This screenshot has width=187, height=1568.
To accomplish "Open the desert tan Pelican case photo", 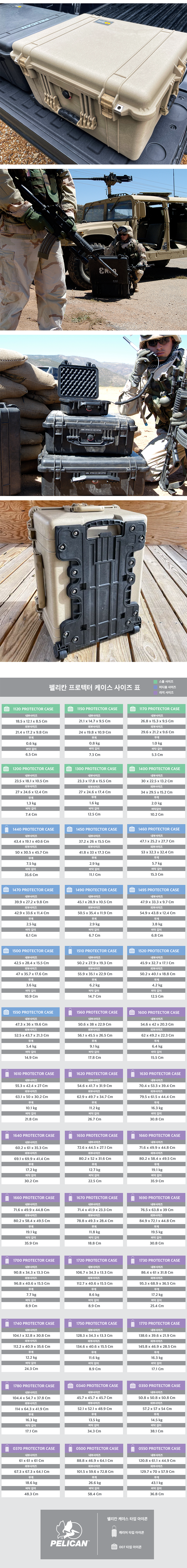I will pyautogui.click(x=93, y=82).
